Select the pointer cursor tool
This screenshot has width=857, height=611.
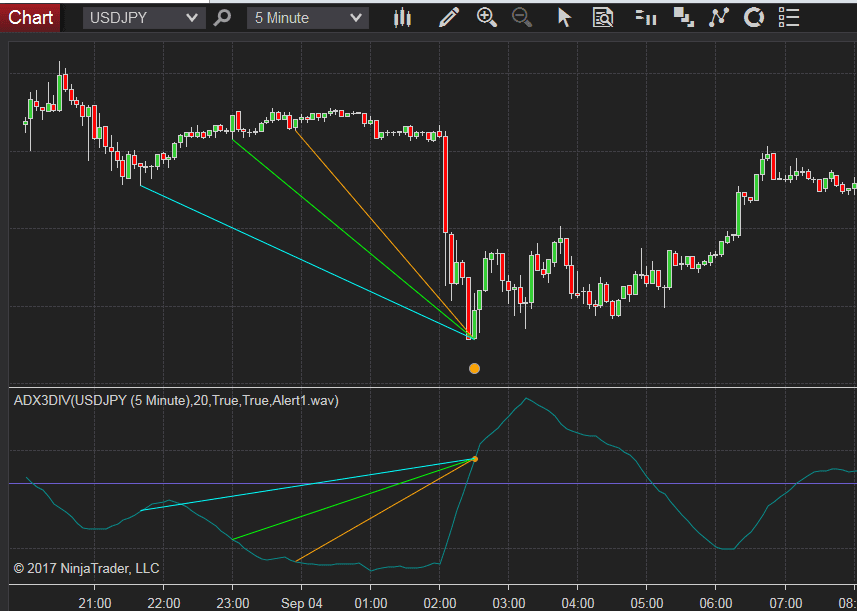pos(563,17)
